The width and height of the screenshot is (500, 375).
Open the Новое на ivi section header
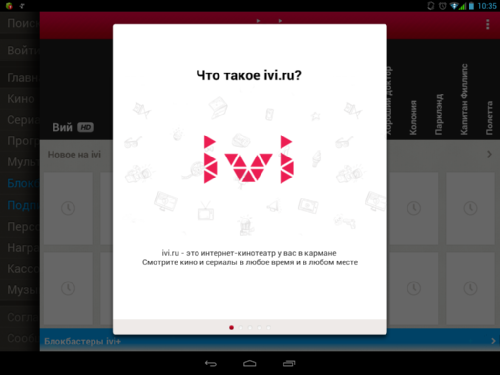pyautogui.click(x=74, y=155)
